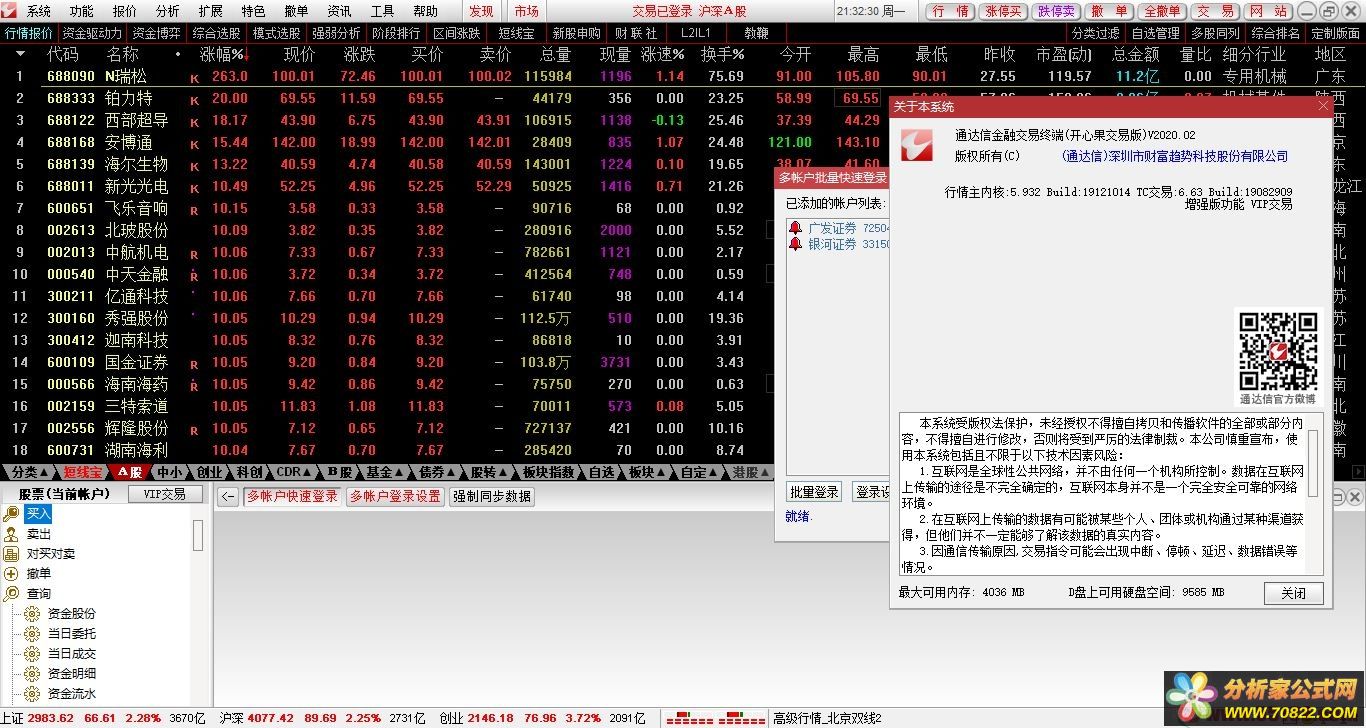Select the 买入 tree item
1366x728 pixels.
tap(38, 513)
